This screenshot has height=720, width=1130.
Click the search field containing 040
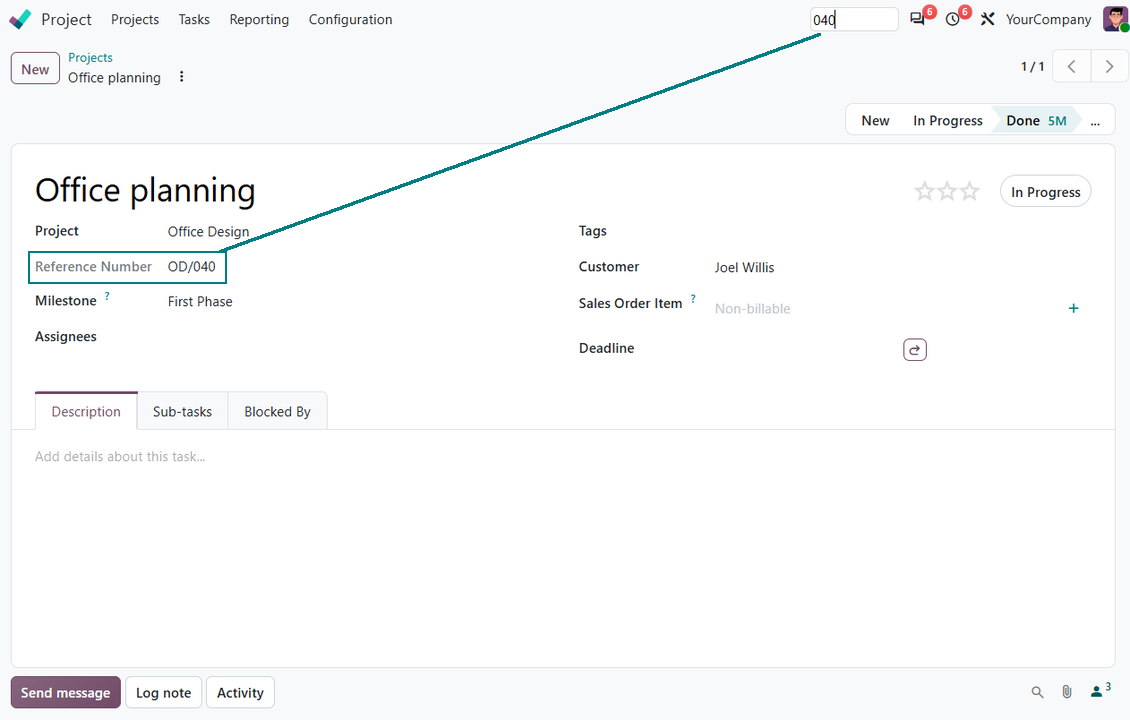click(854, 19)
